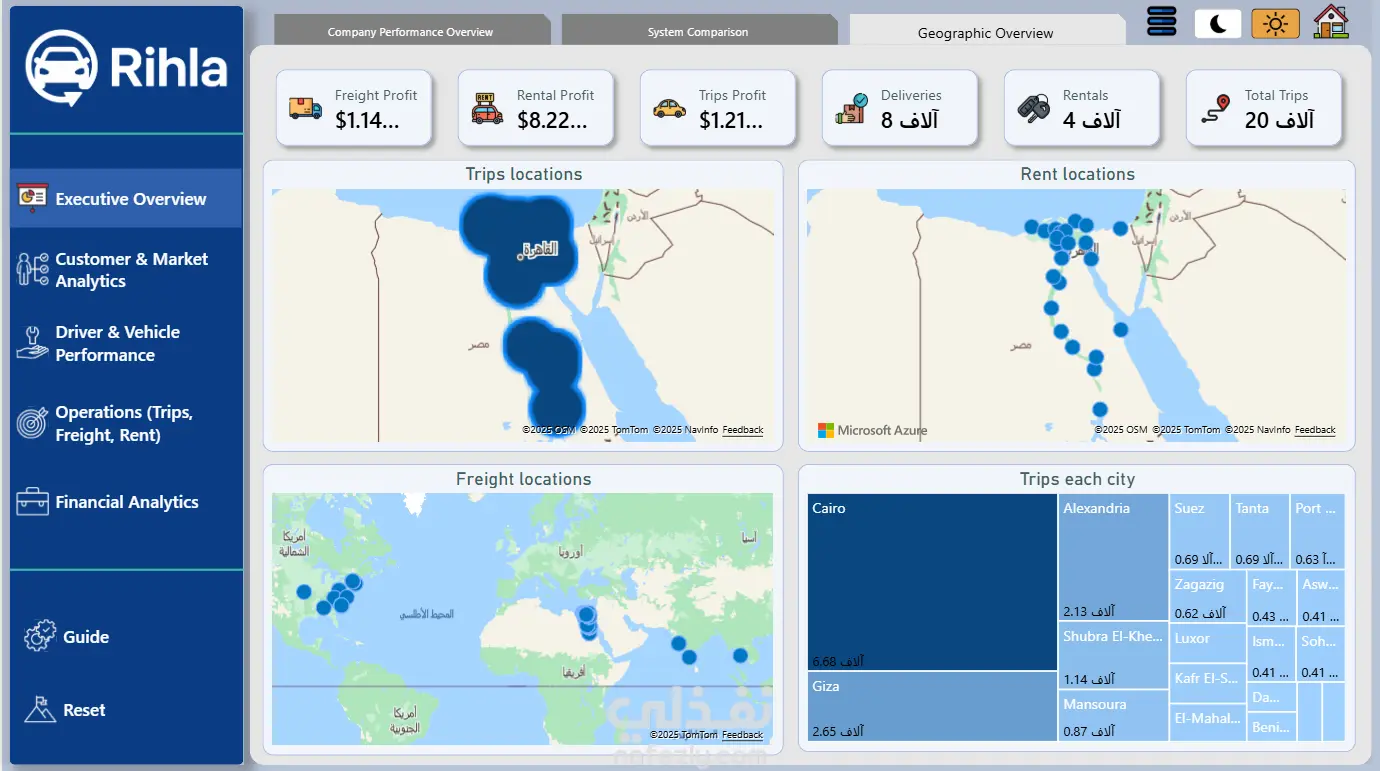Open the Company Performance Overview tab

click(410, 32)
